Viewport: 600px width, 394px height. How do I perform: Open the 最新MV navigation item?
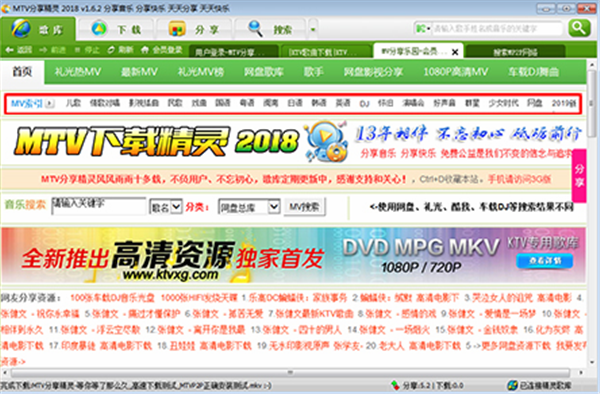click(x=139, y=72)
